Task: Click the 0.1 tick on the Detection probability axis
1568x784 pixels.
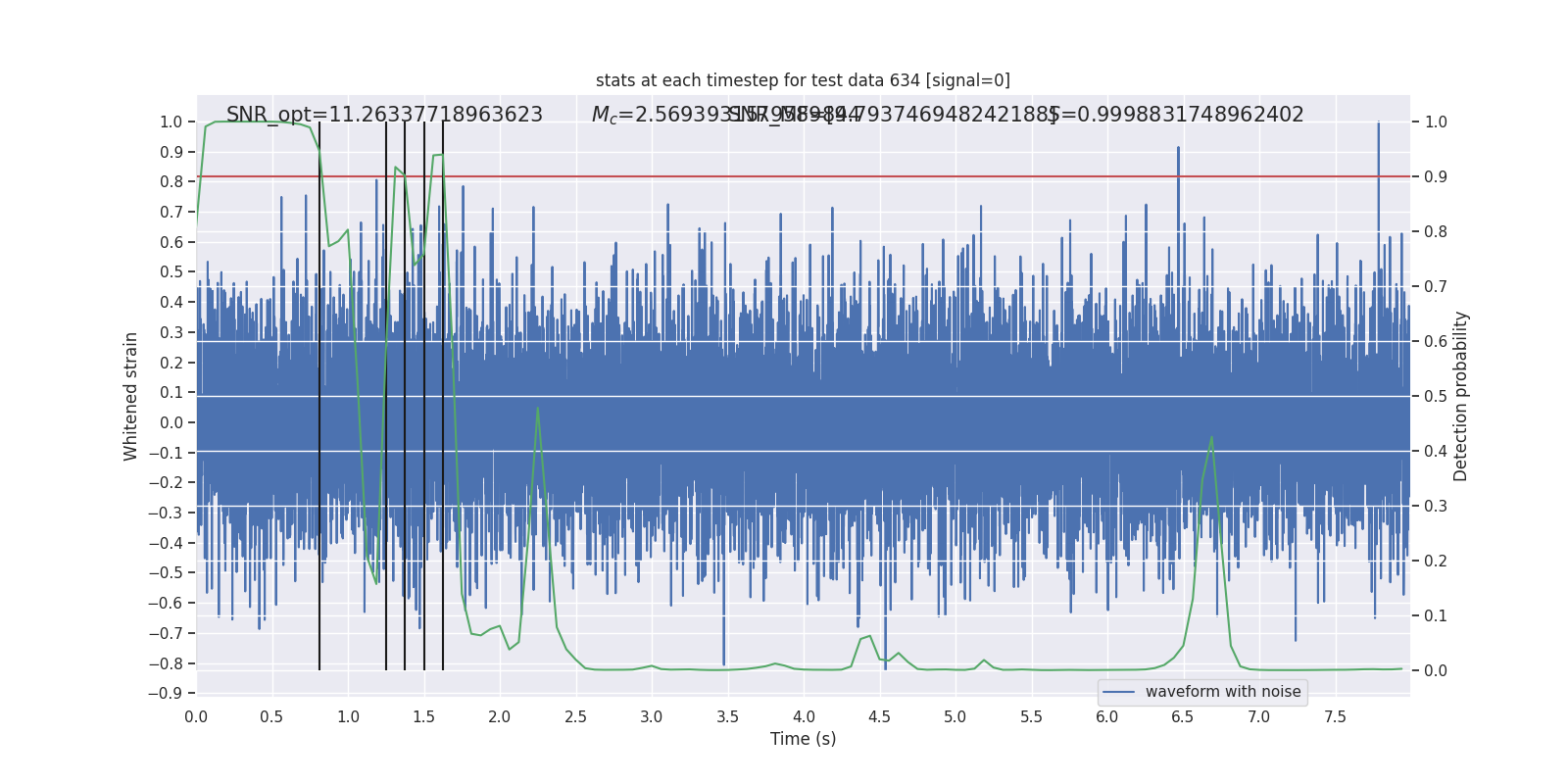Action: tap(1436, 615)
